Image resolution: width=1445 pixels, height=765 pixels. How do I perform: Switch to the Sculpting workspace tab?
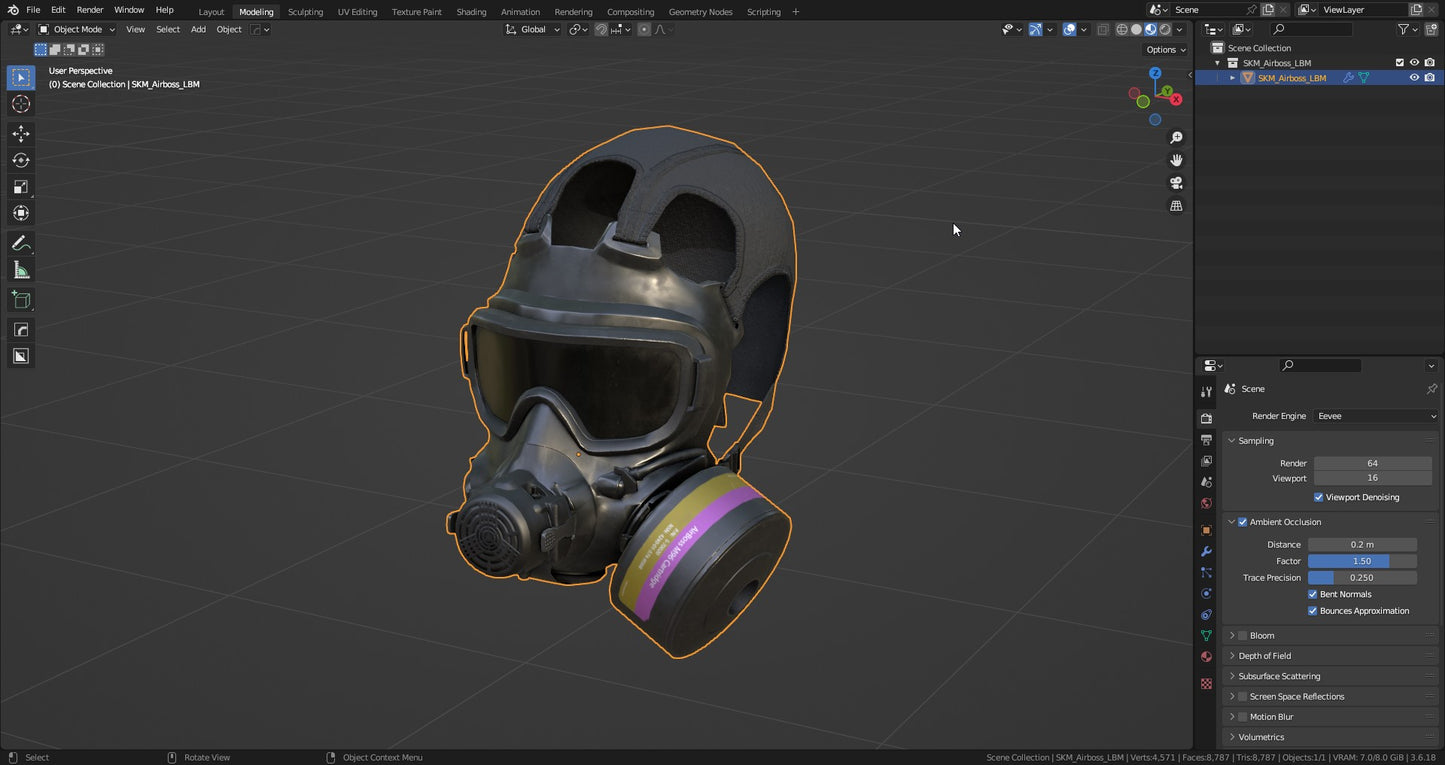click(305, 11)
